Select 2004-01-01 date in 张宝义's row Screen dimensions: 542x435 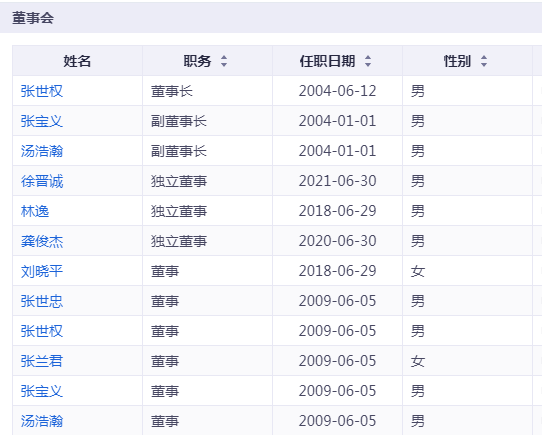click(x=337, y=121)
